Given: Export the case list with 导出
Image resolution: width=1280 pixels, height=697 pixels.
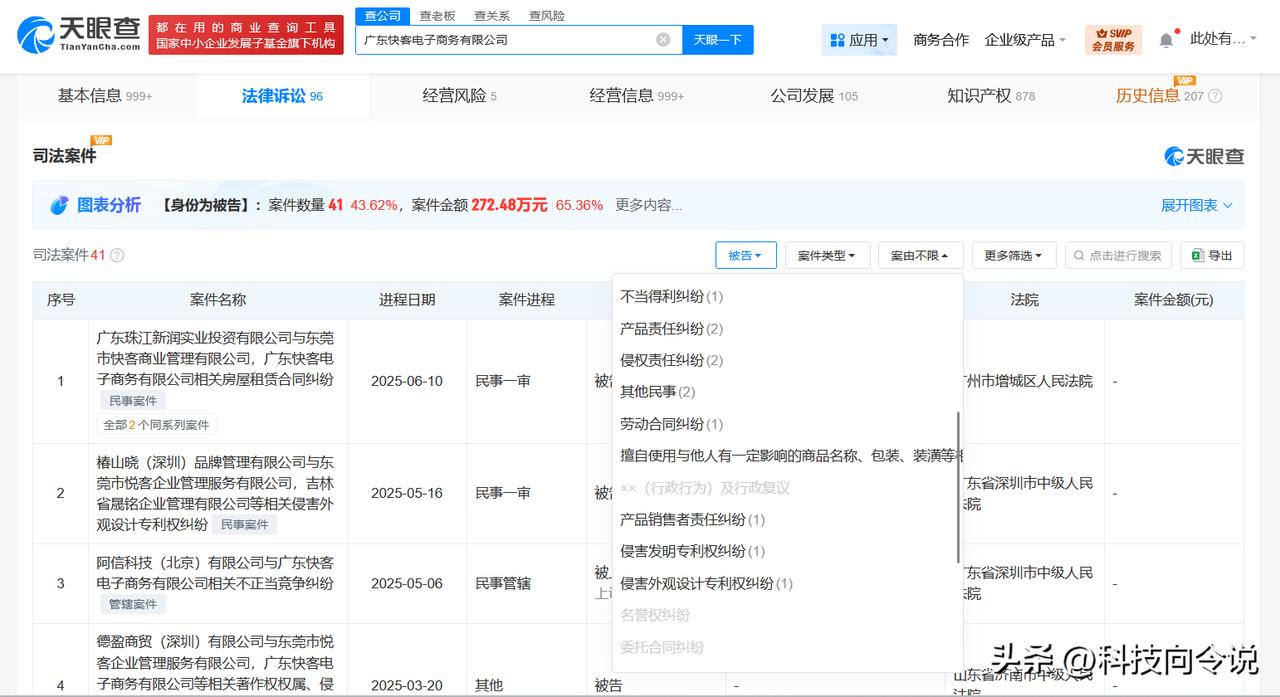Looking at the screenshot, I should (x=1212, y=256).
